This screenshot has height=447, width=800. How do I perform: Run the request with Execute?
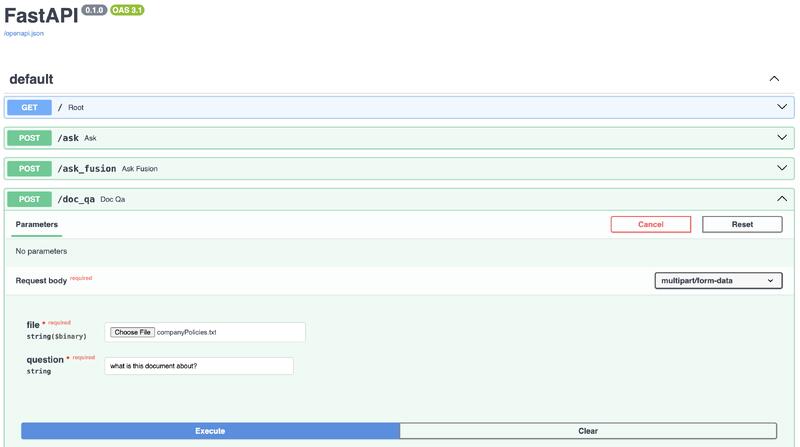(210, 431)
